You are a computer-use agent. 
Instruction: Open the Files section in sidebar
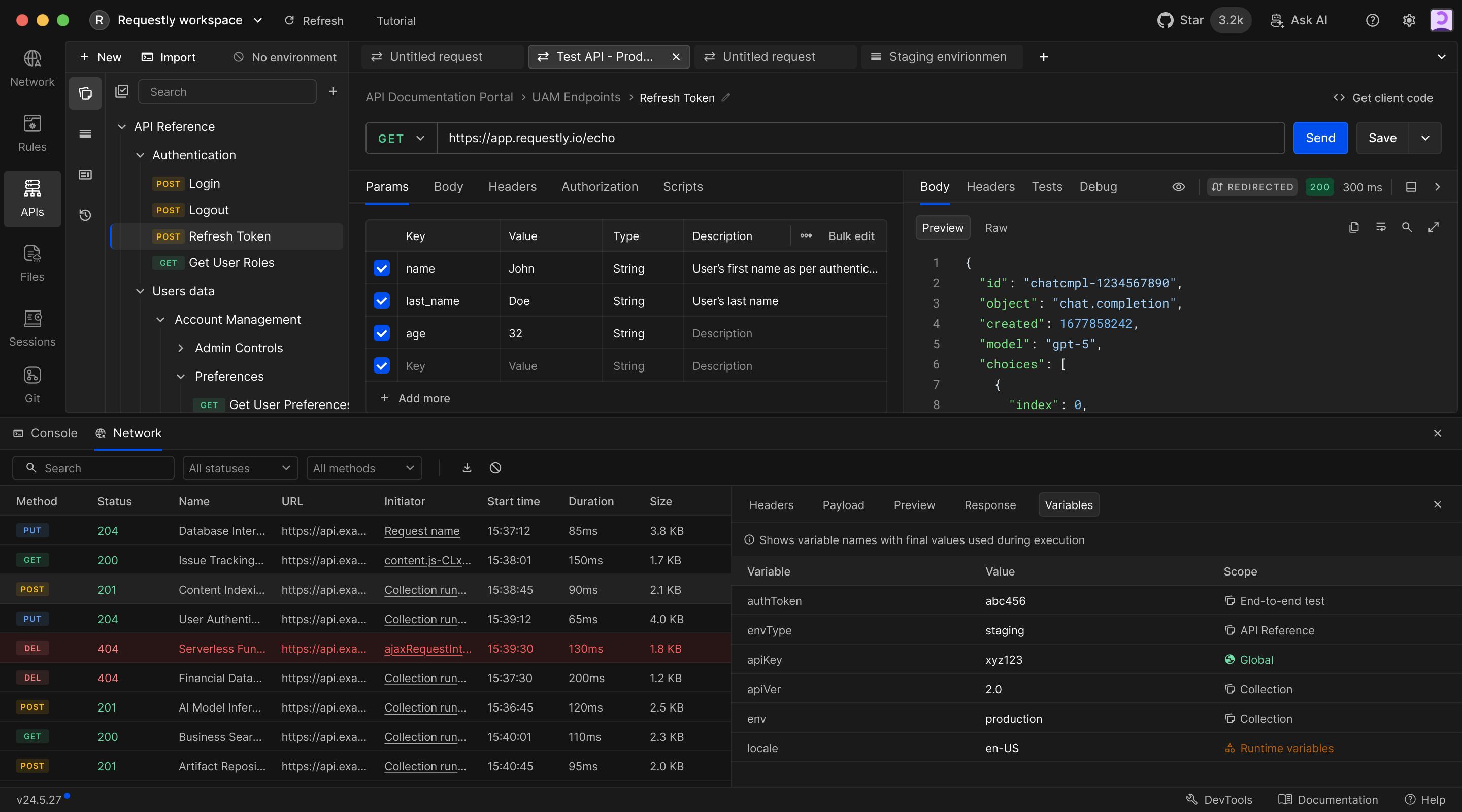pos(32,264)
